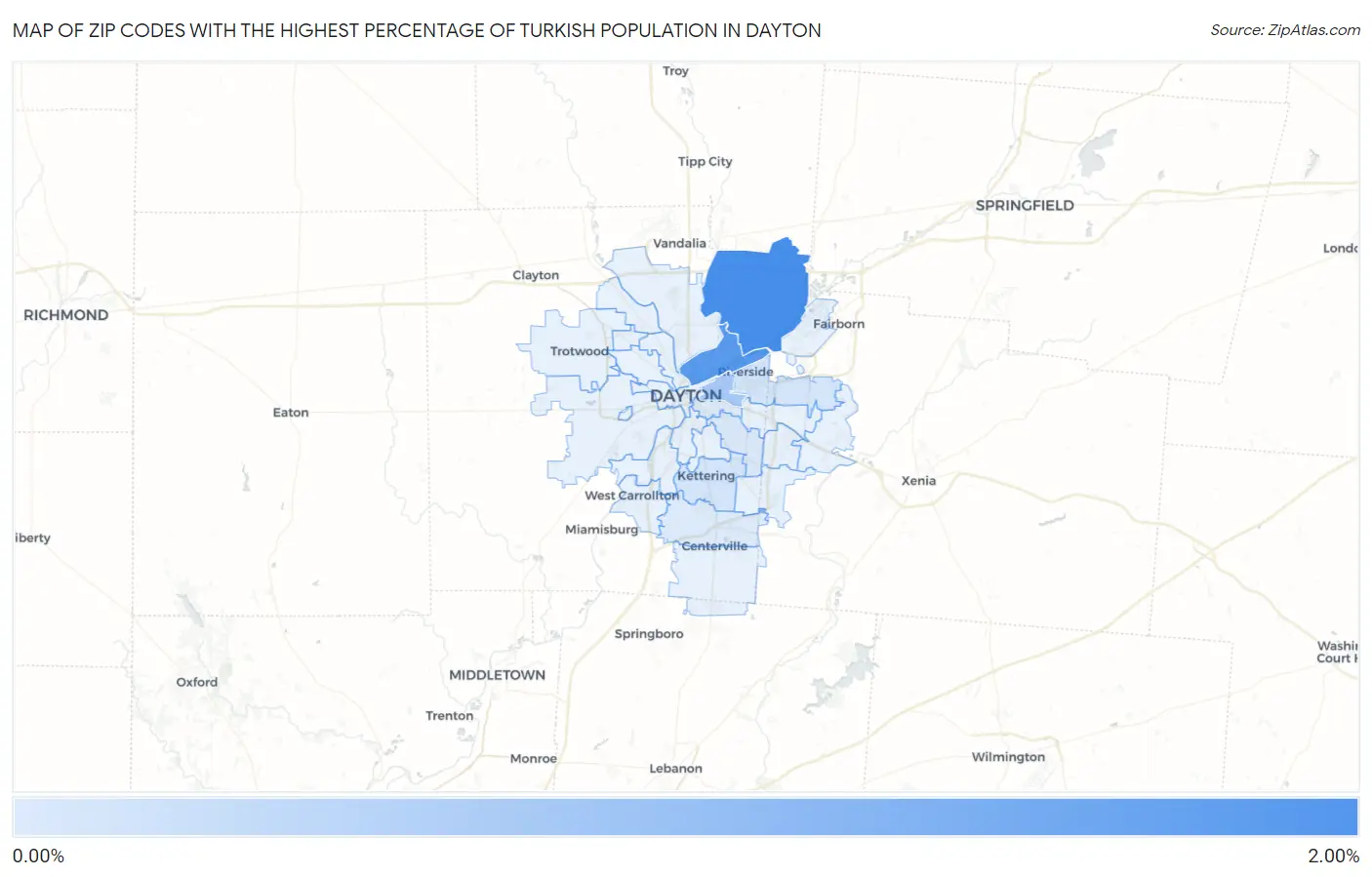The image size is (1372, 877).
Task: Click the Xenia town label
Action: pos(918,481)
